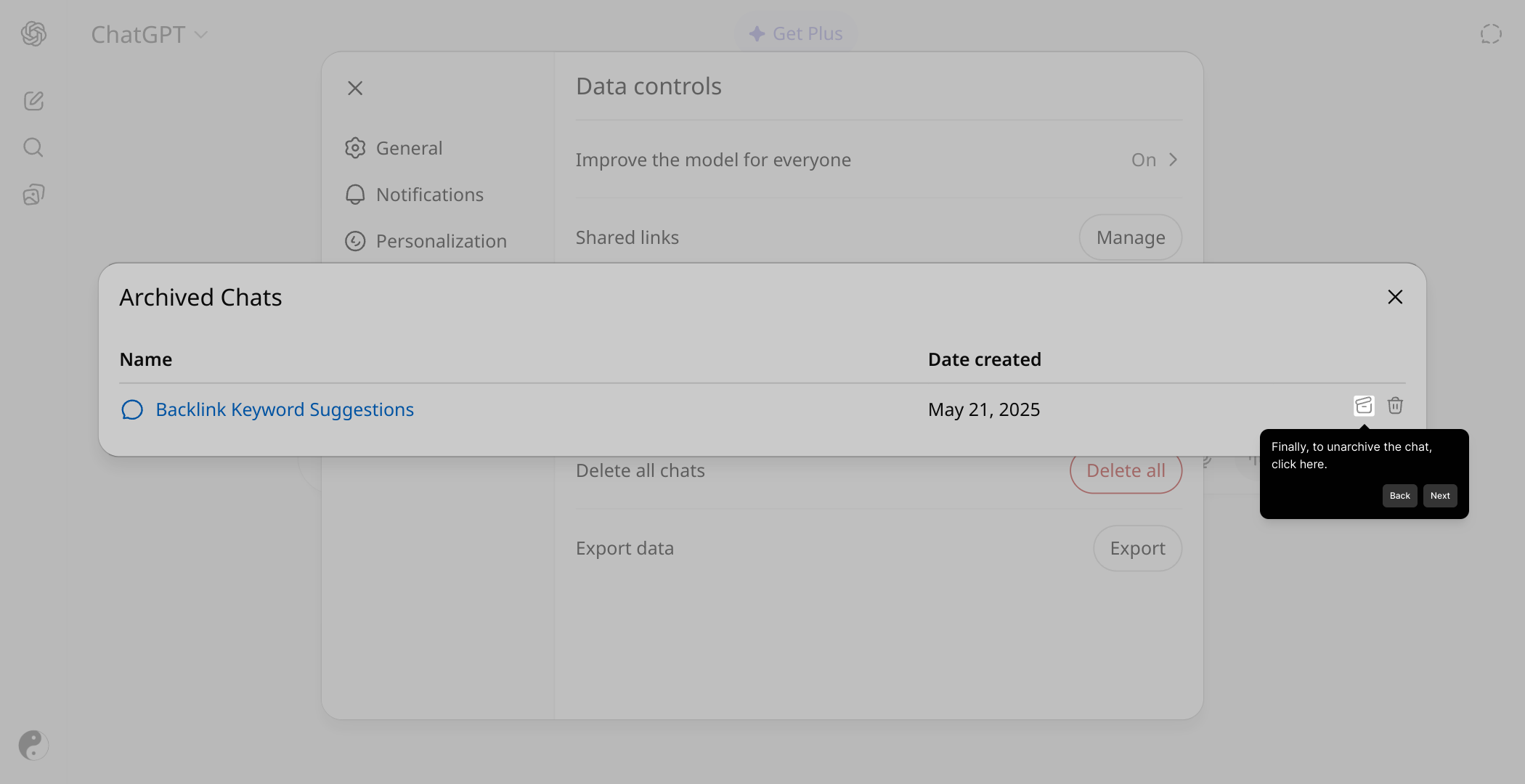Open the Notifications settings tab
Image resolution: width=1525 pixels, height=784 pixels.
414,195
